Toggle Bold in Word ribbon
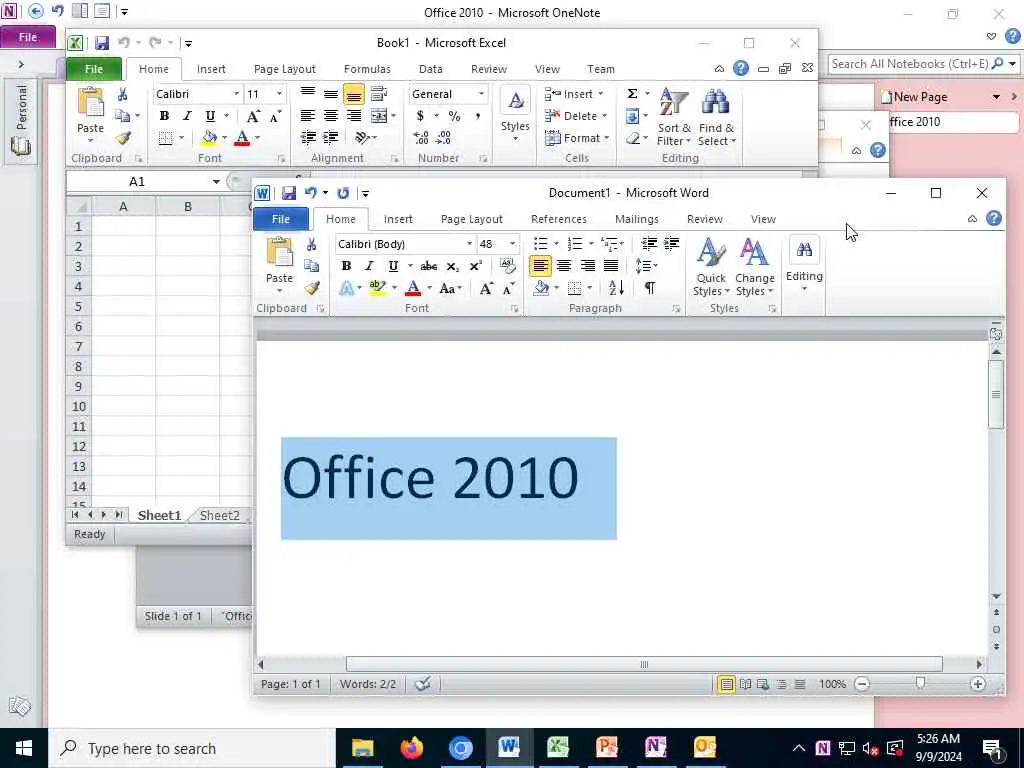1024x768 pixels. (346, 266)
